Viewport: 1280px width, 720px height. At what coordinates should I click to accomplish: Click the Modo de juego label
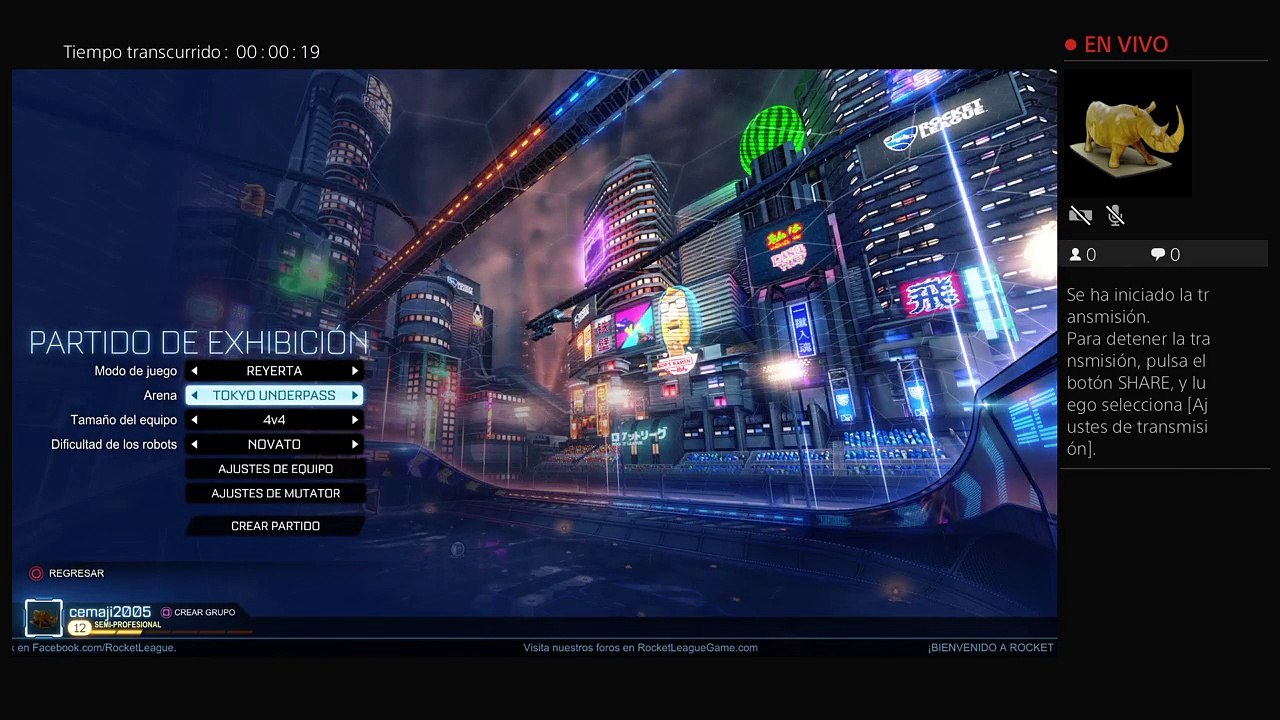coord(136,371)
